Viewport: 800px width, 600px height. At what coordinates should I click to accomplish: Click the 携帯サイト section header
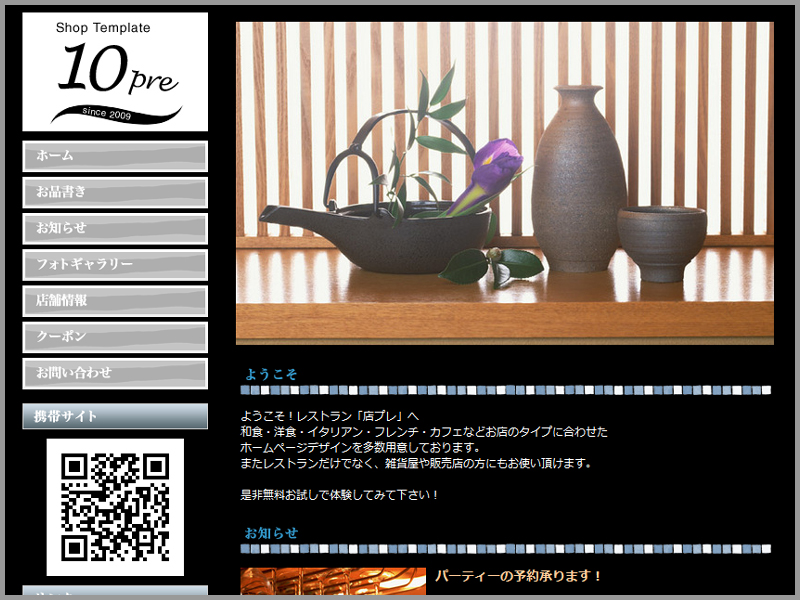point(115,416)
